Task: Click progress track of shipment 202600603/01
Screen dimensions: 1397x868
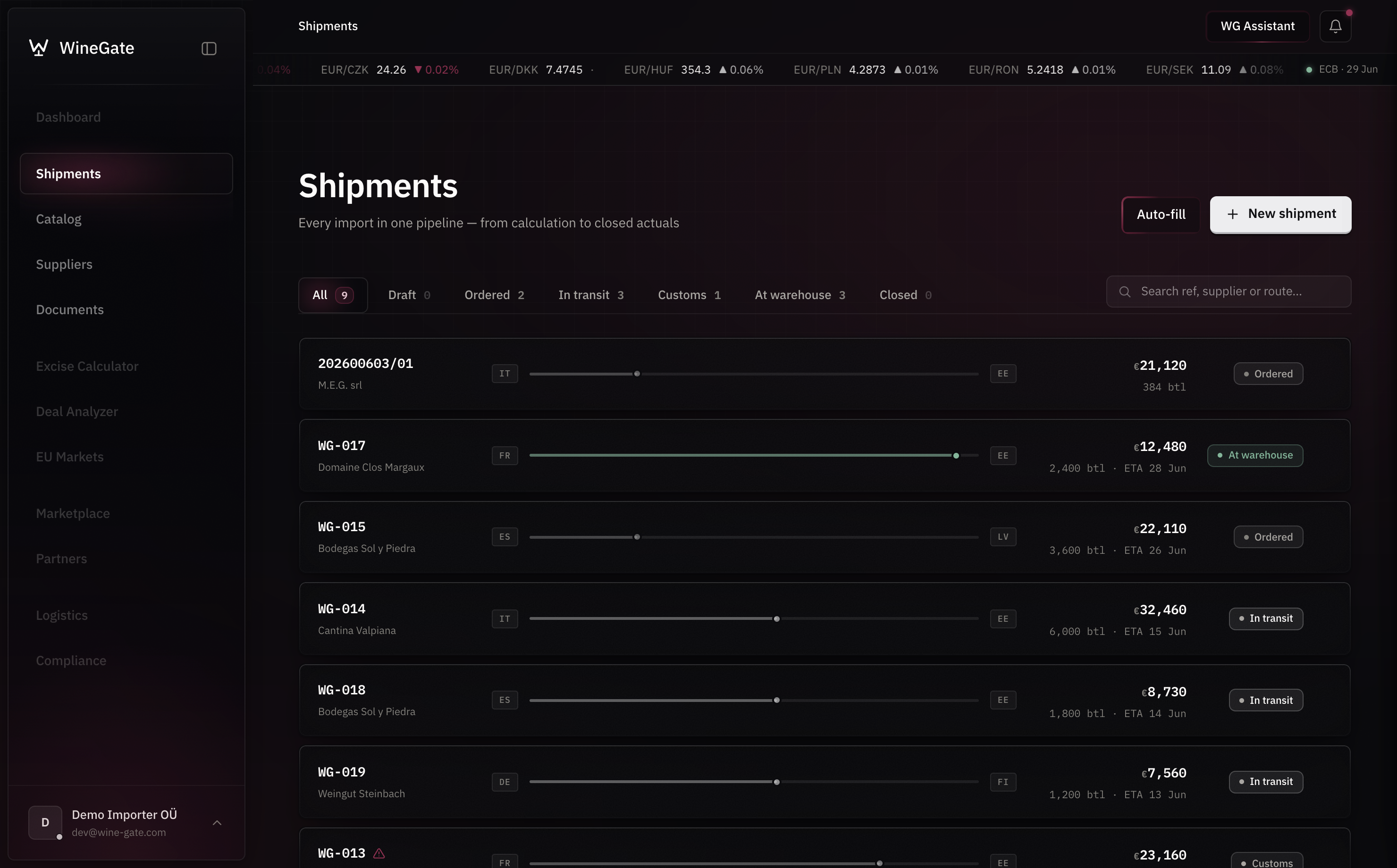Action: click(753, 374)
